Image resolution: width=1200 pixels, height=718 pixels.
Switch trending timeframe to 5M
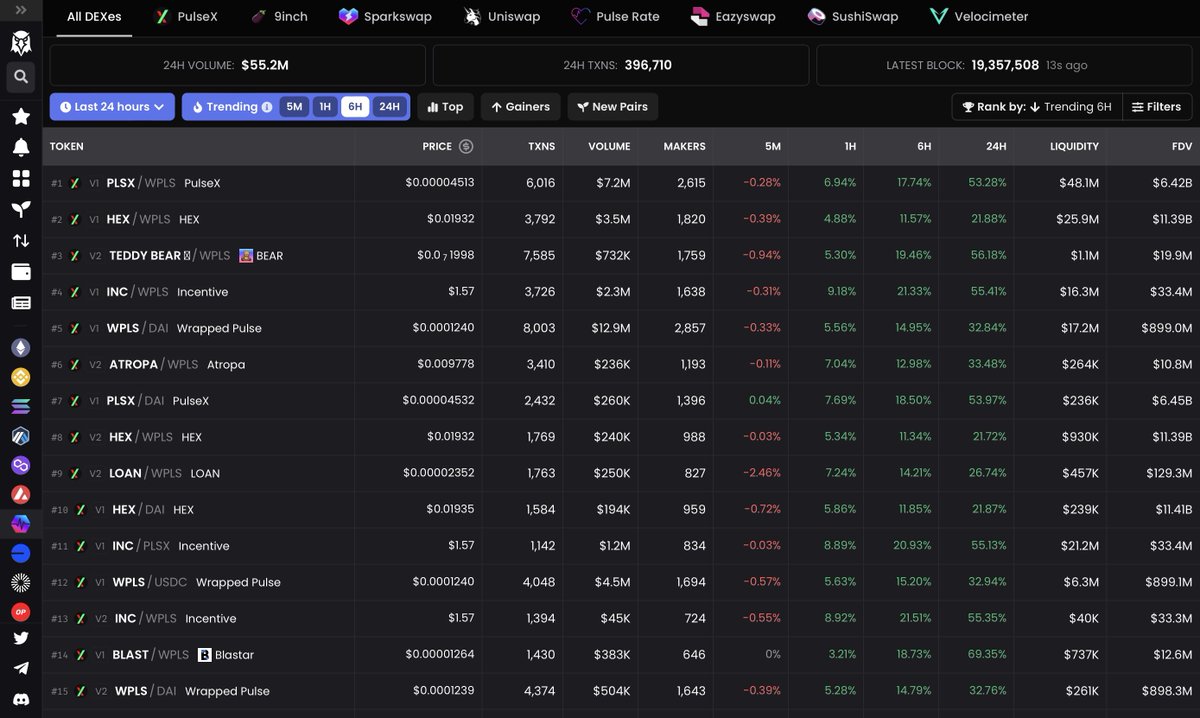[294, 106]
